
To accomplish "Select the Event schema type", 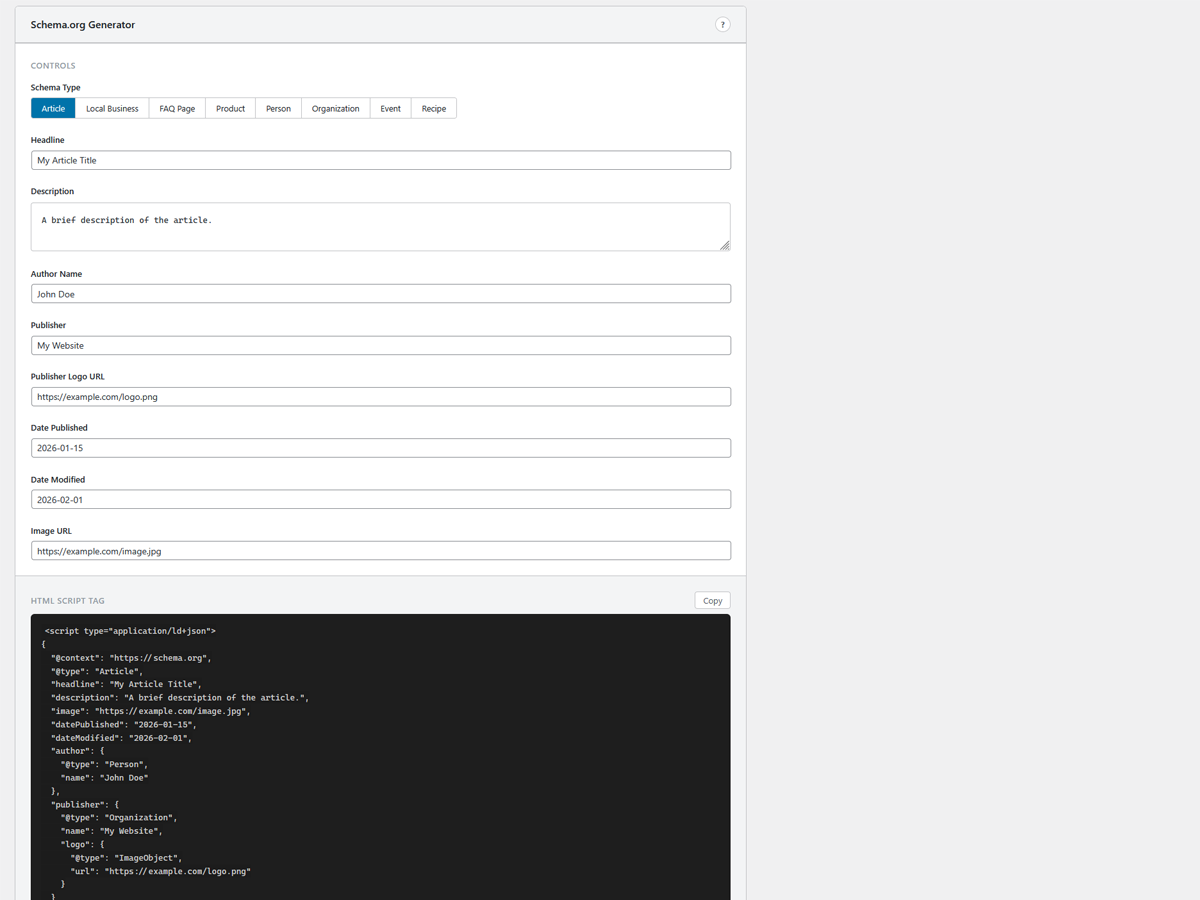I will point(390,108).
